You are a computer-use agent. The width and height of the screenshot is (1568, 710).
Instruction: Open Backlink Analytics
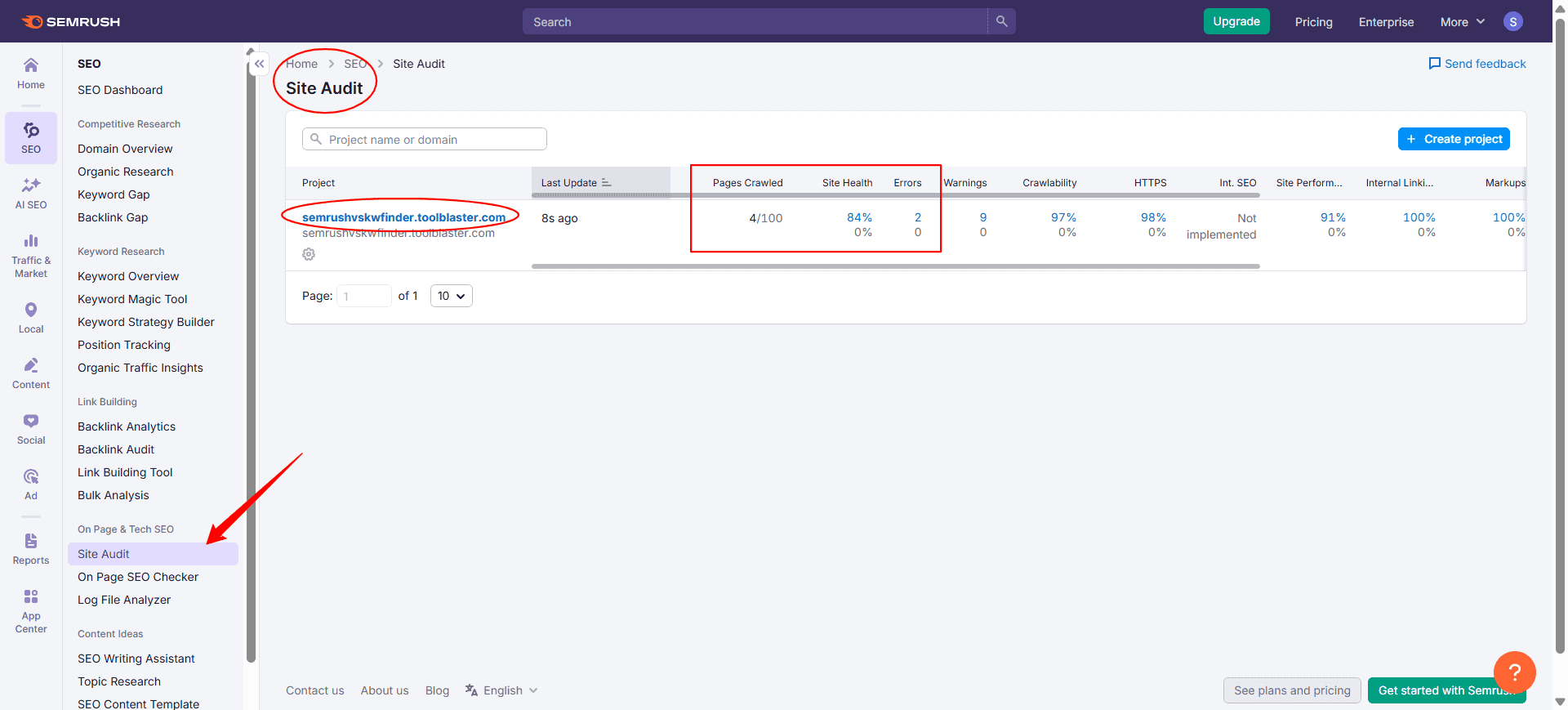tap(127, 426)
